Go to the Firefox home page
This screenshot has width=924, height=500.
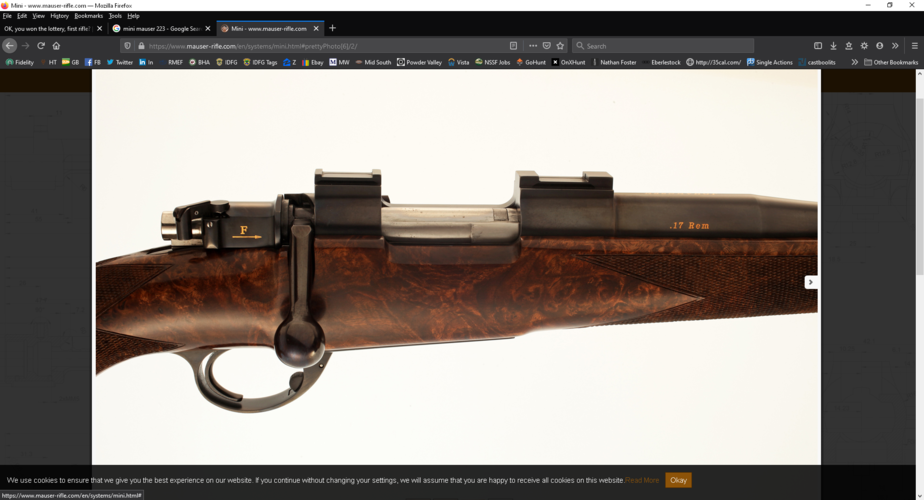[x=56, y=46]
